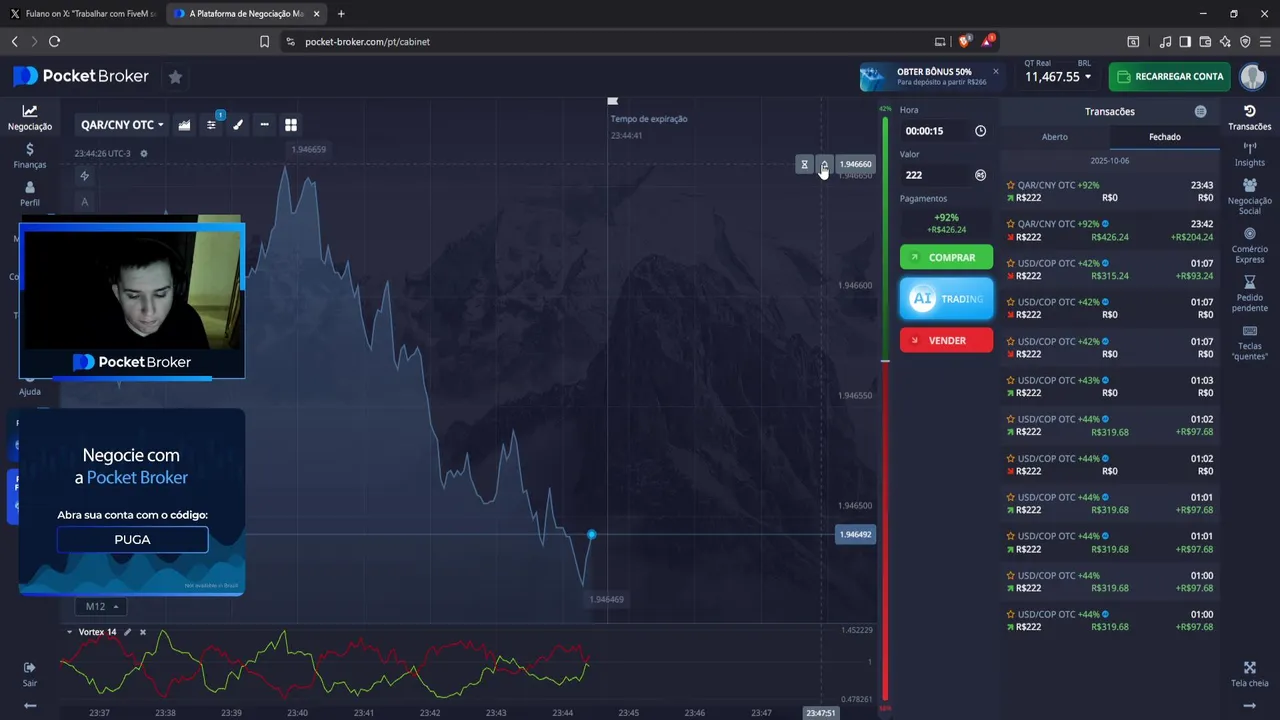Open a new browser tab
Viewport: 1280px width, 720px height.
click(341, 14)
